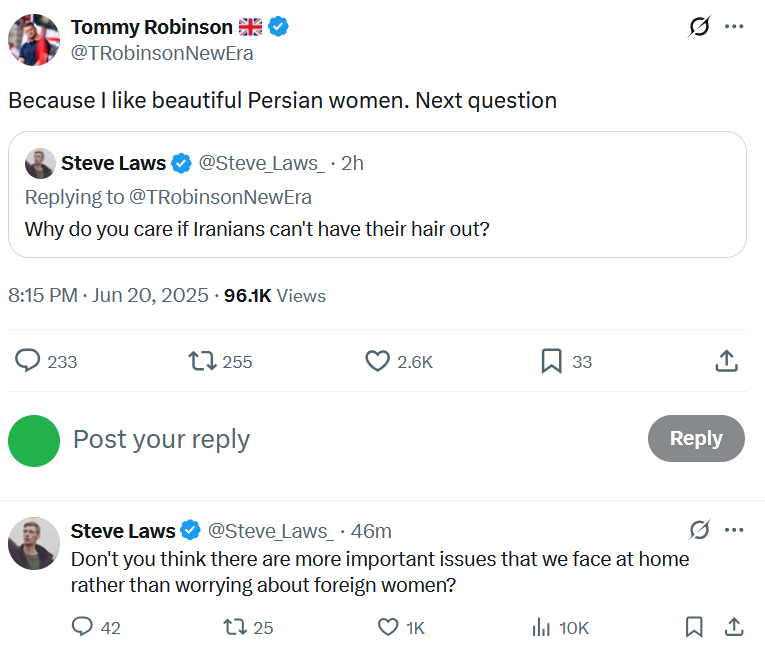765x651 pixels.
Task: Open the @TRobinsonNewEra handle link
Action: pos(162,53)
